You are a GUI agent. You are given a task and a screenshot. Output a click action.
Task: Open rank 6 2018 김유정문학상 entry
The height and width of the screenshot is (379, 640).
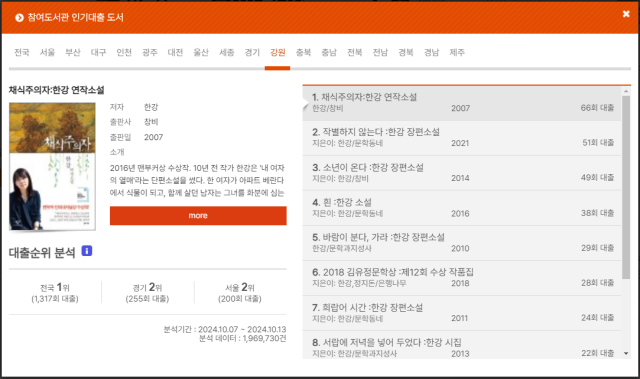[462, 278]
